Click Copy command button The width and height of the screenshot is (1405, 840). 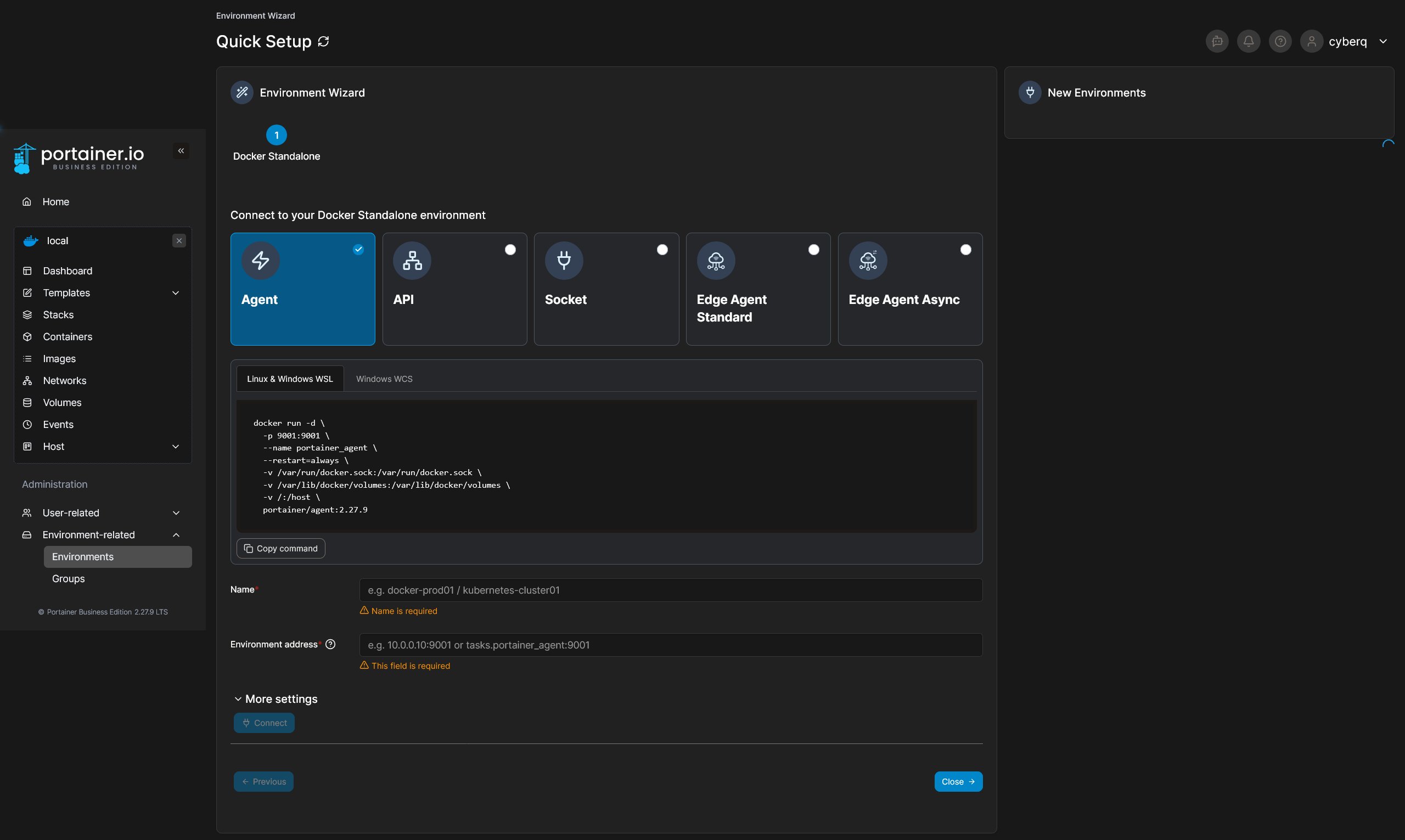coord(281,549)
